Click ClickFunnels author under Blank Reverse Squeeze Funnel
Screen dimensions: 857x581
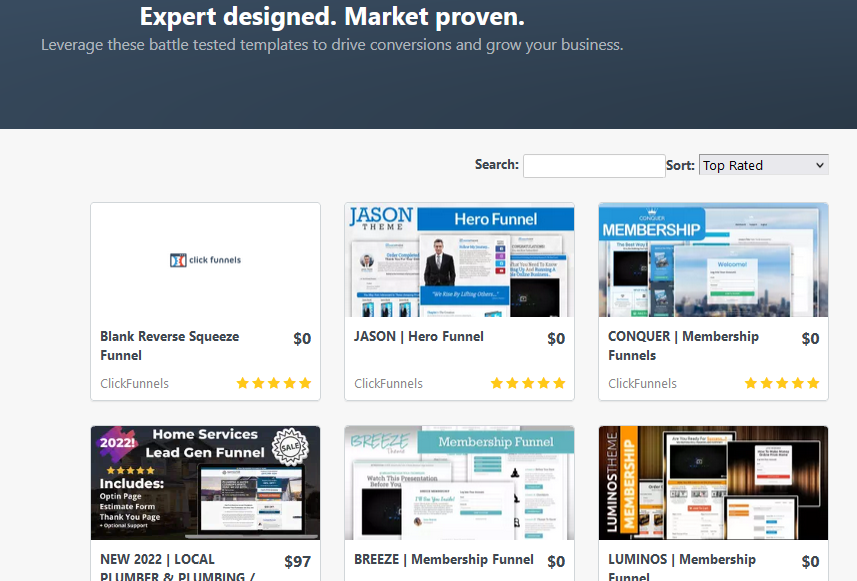coord(134,384)
